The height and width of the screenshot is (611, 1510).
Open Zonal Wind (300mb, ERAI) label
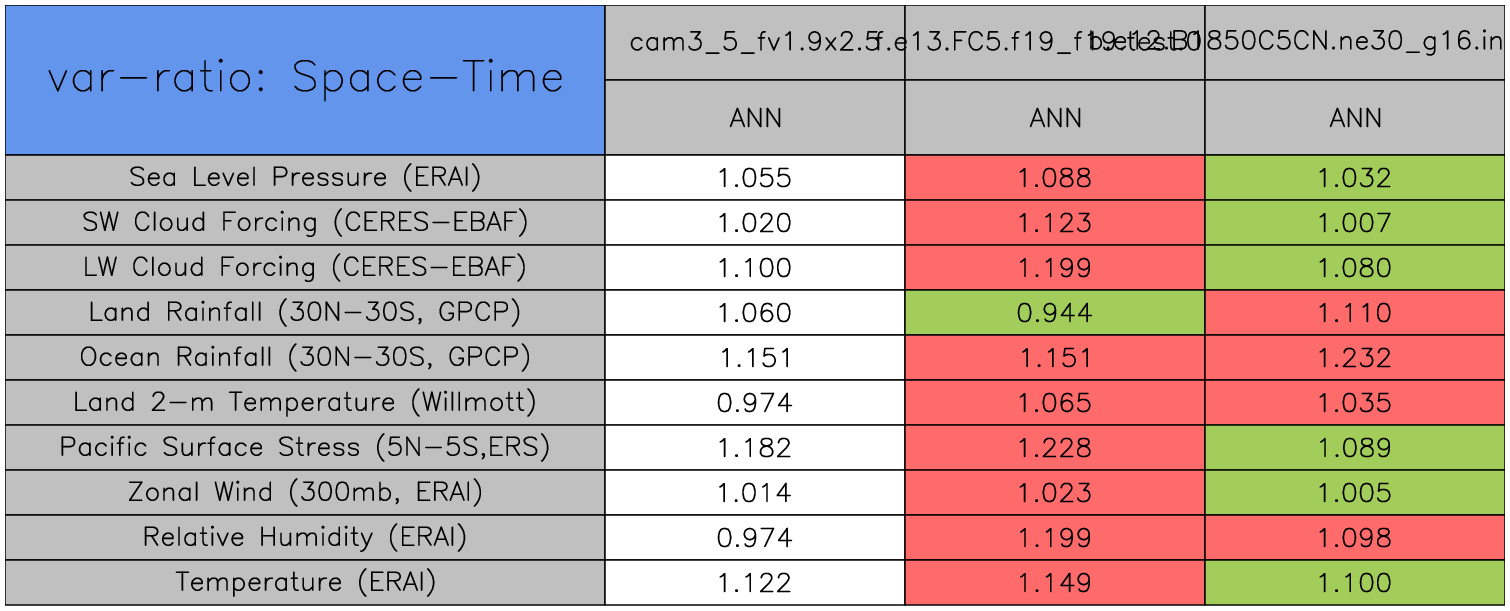coord(305,493)
